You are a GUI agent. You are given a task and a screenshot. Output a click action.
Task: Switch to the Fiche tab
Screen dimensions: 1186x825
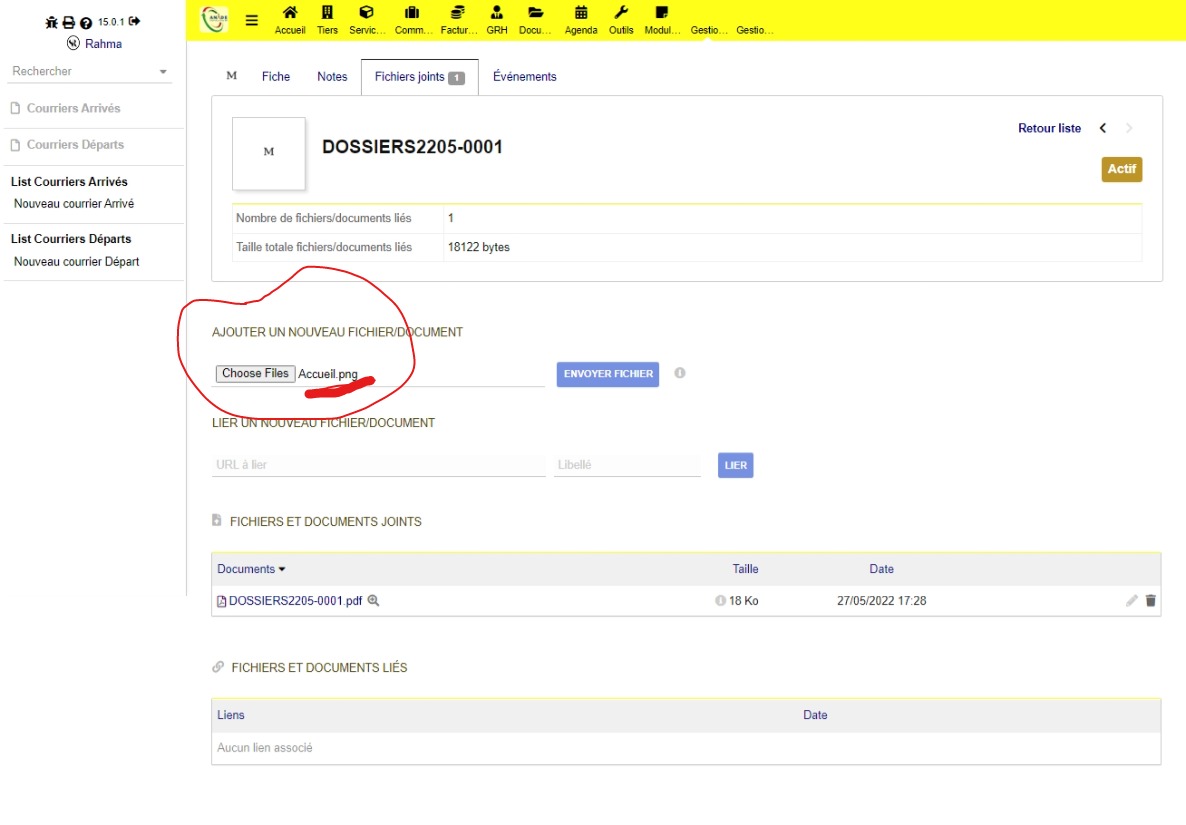276,76
